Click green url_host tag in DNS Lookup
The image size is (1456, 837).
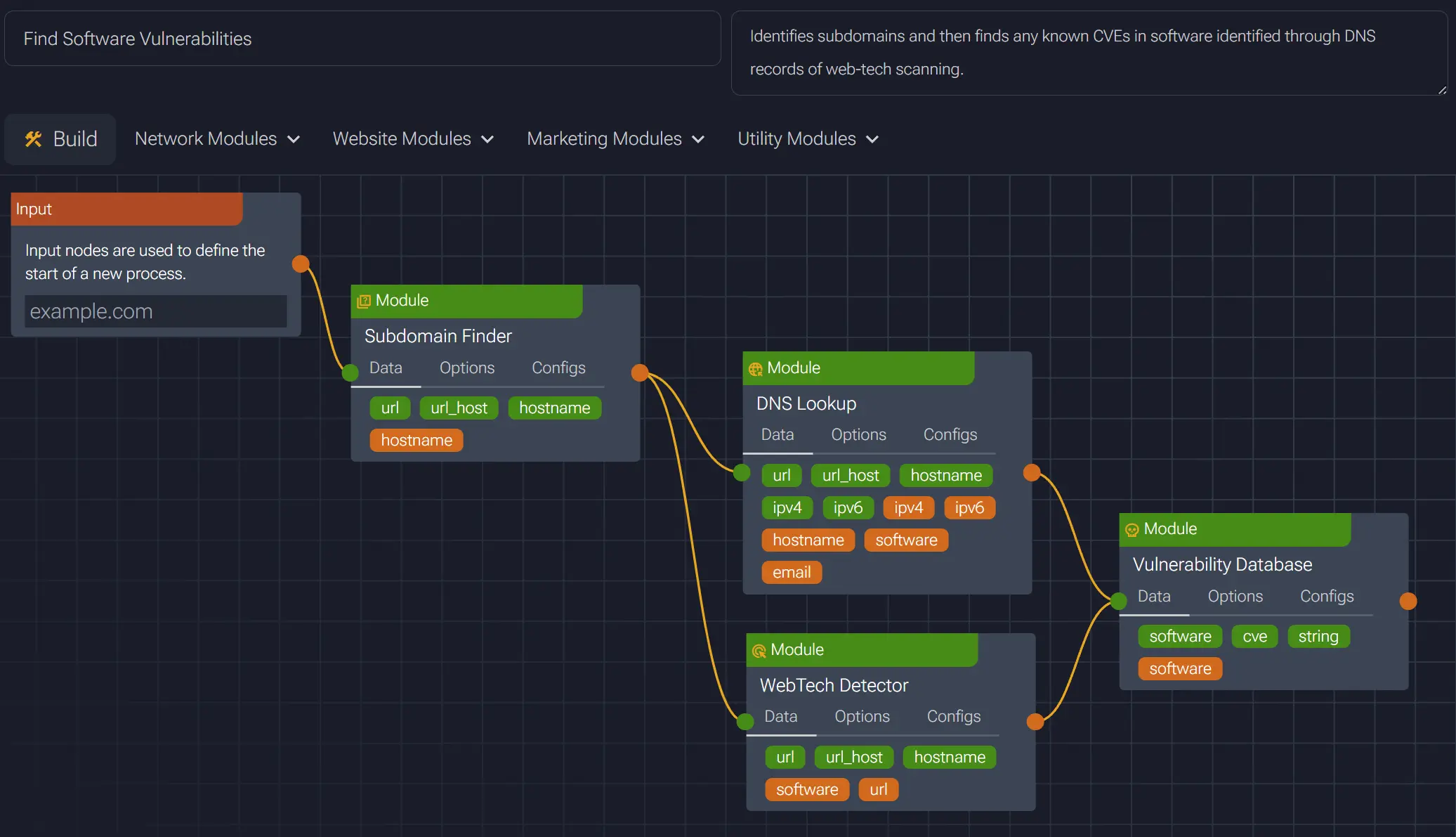pyautogui.click(x=851, y=475)
